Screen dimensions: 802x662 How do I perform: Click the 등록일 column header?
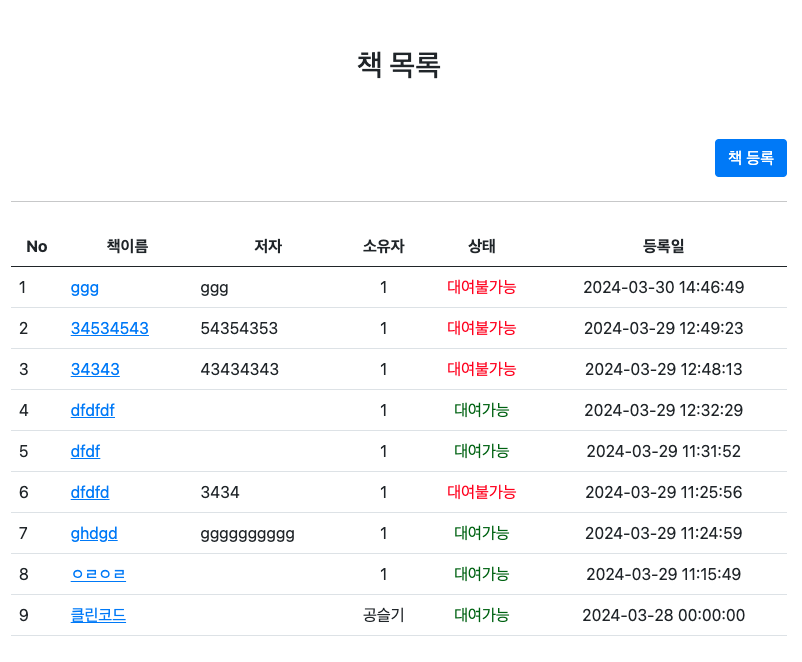tap(663, 246)
